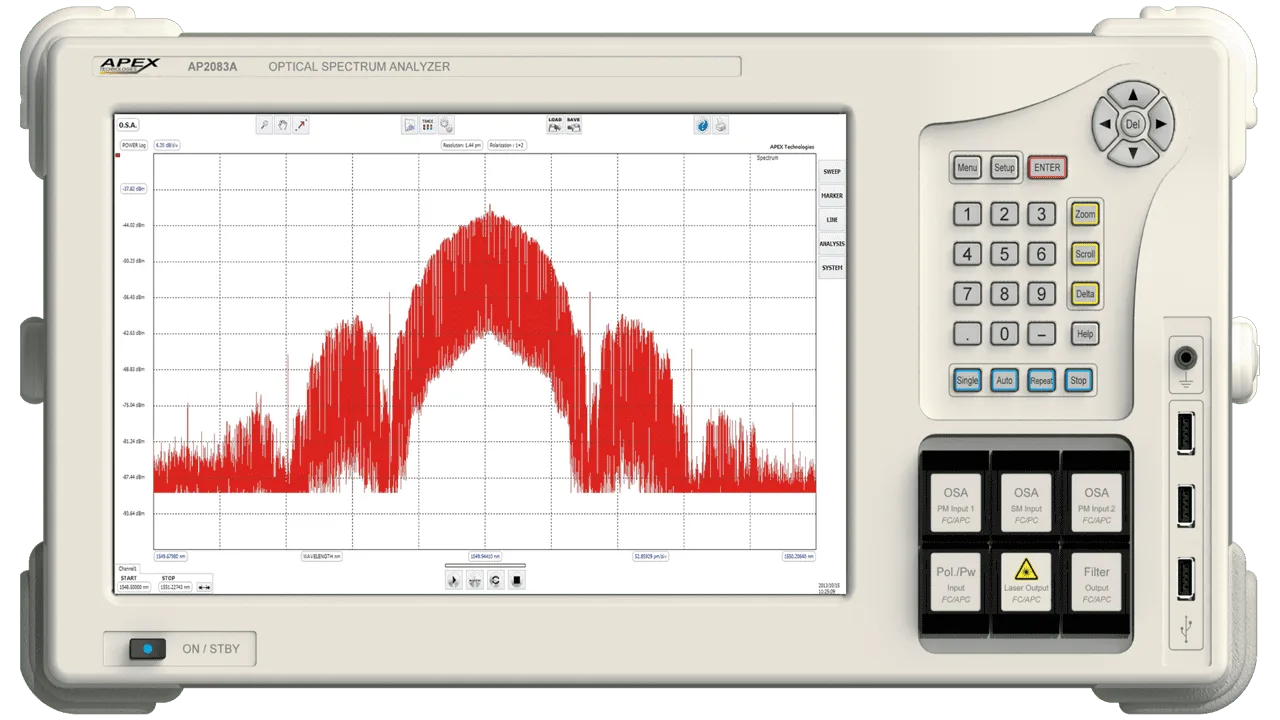This screenshot has width=1280, height=720.
Task: Select the magnifier zoom tool icon
Action: point(264,125)
